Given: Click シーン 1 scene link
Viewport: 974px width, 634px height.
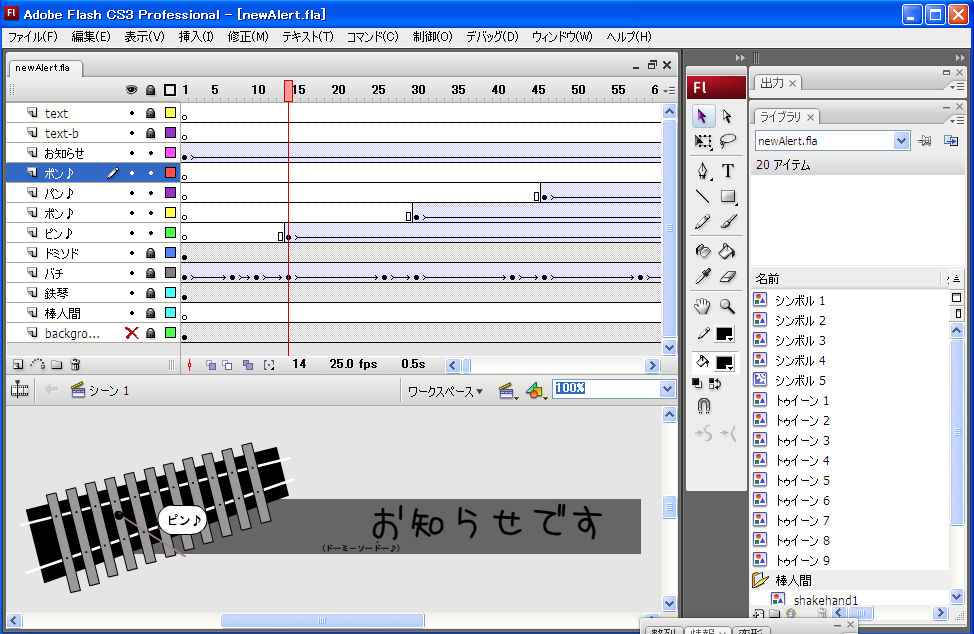Looking at the screenshot, I should tap(108, 390).
